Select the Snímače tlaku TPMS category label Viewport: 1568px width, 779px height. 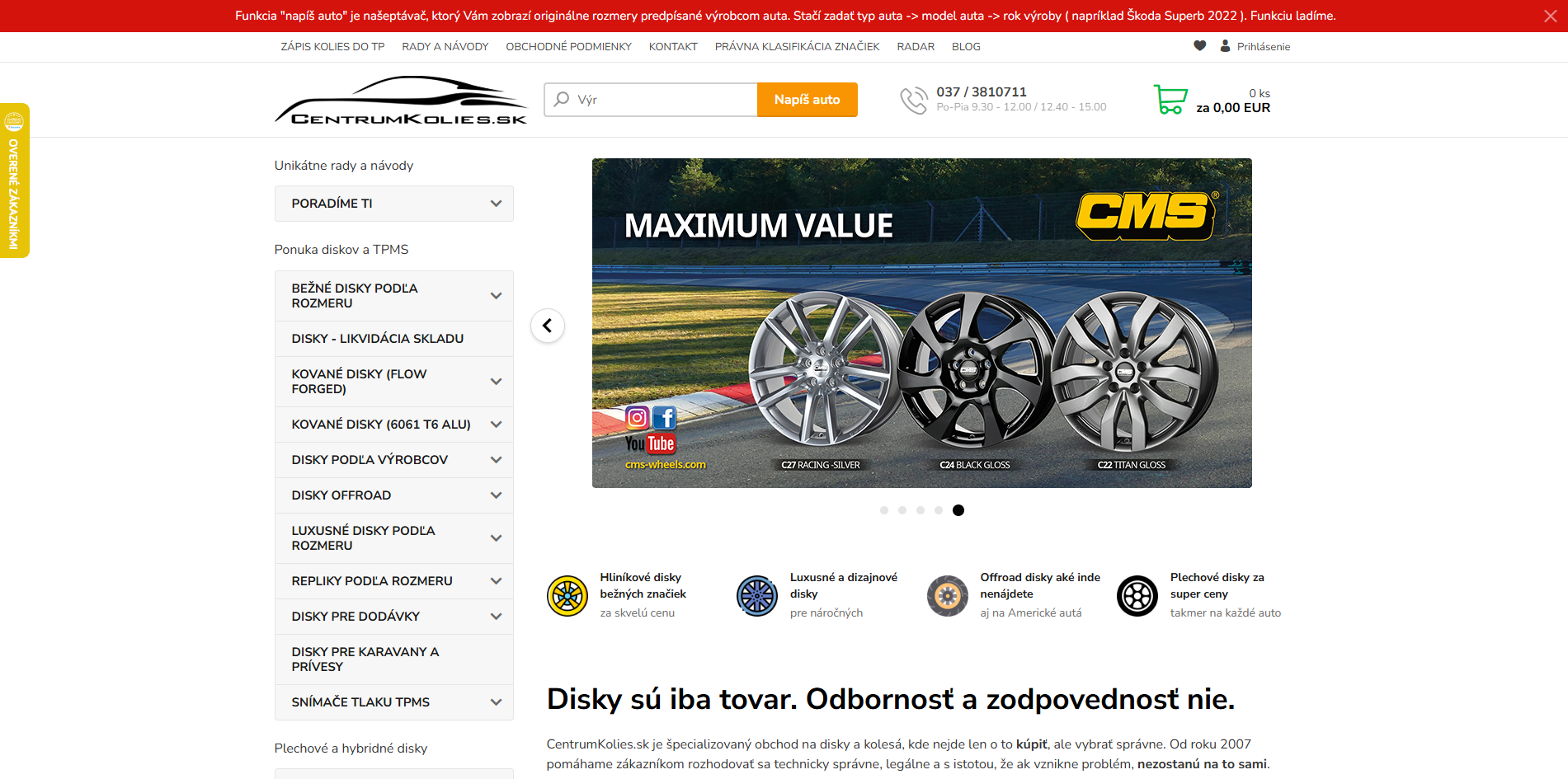point(360,702)
